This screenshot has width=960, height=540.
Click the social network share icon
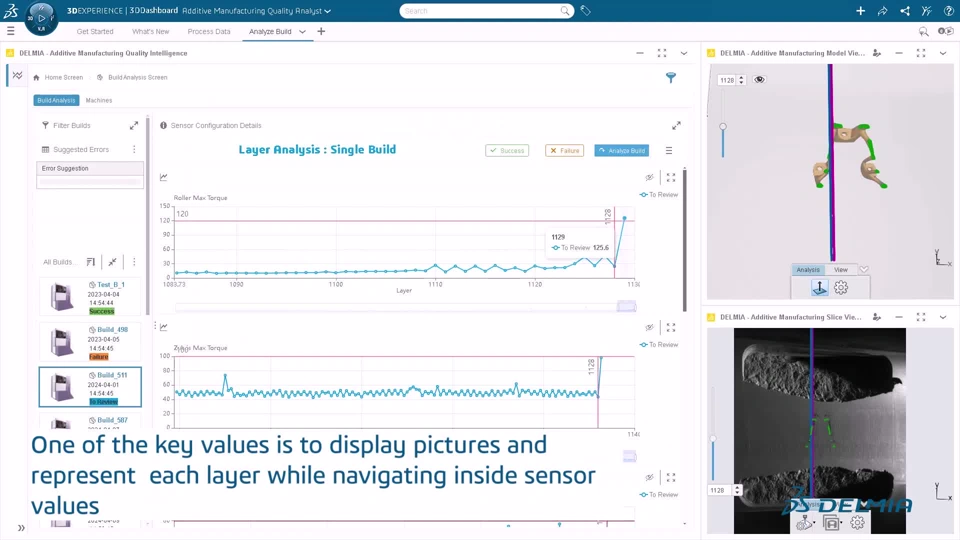point(904,10)
